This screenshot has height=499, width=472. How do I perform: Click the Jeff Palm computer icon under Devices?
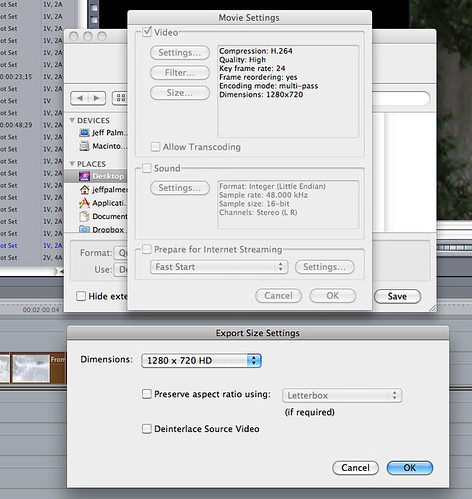[x=84, y=133]
